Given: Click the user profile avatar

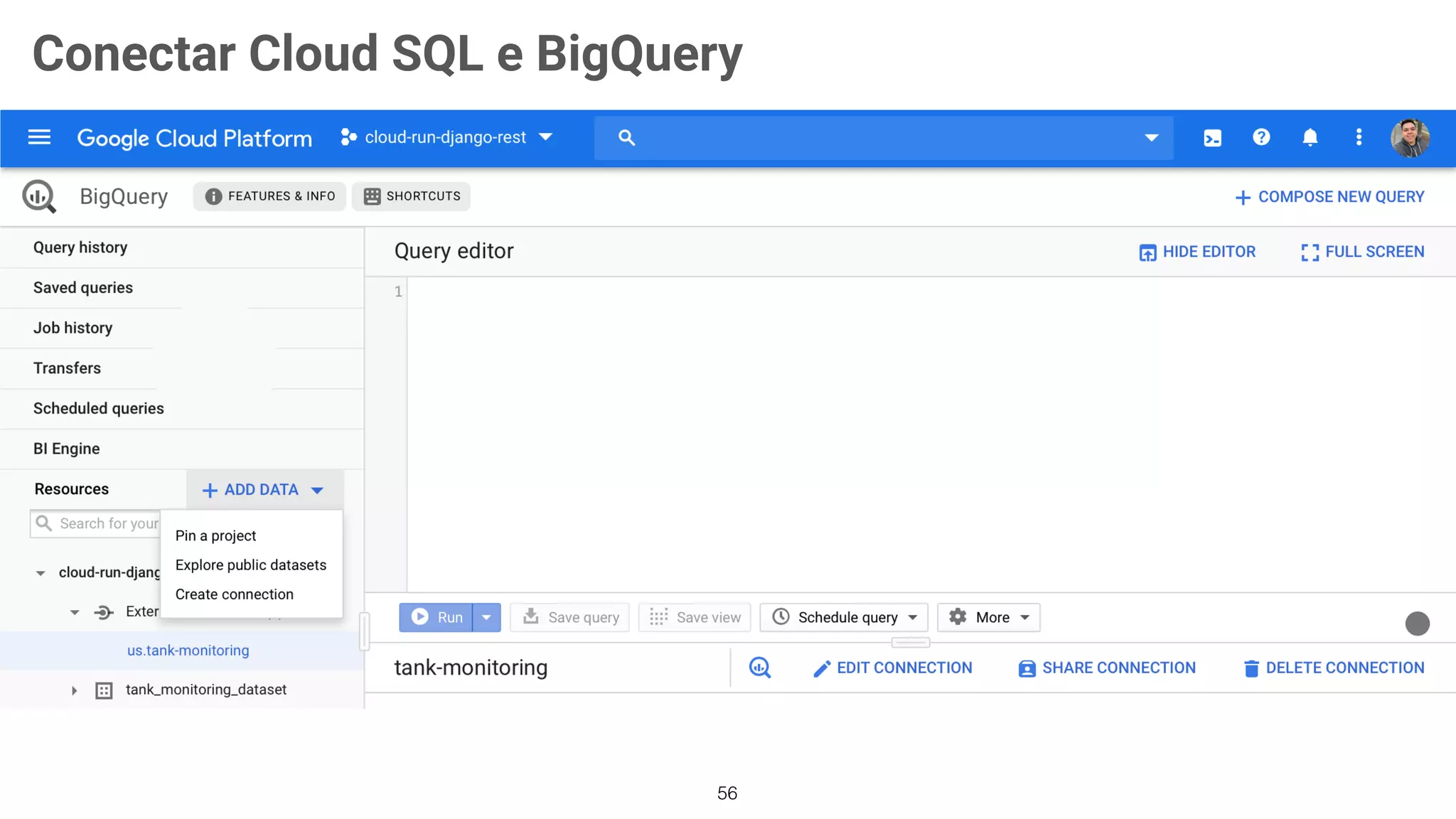Looking at the screenshot, I should pyautogui.click(x=1410, y=138).
